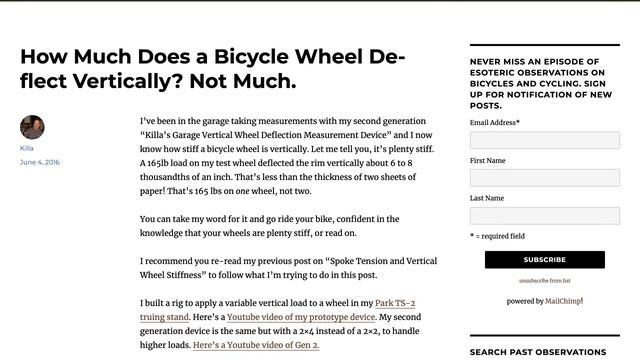
Task: Click the 'required field' note
Action: [x=497, y=236]
